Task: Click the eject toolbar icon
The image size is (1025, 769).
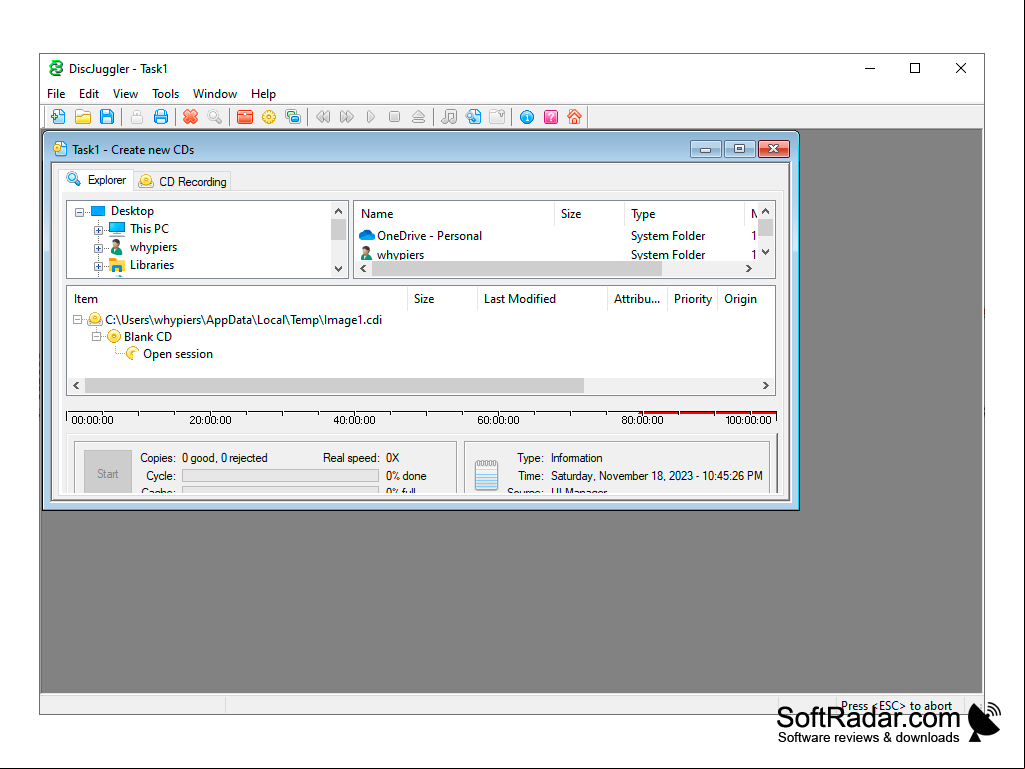Action: tap(418, 117)
